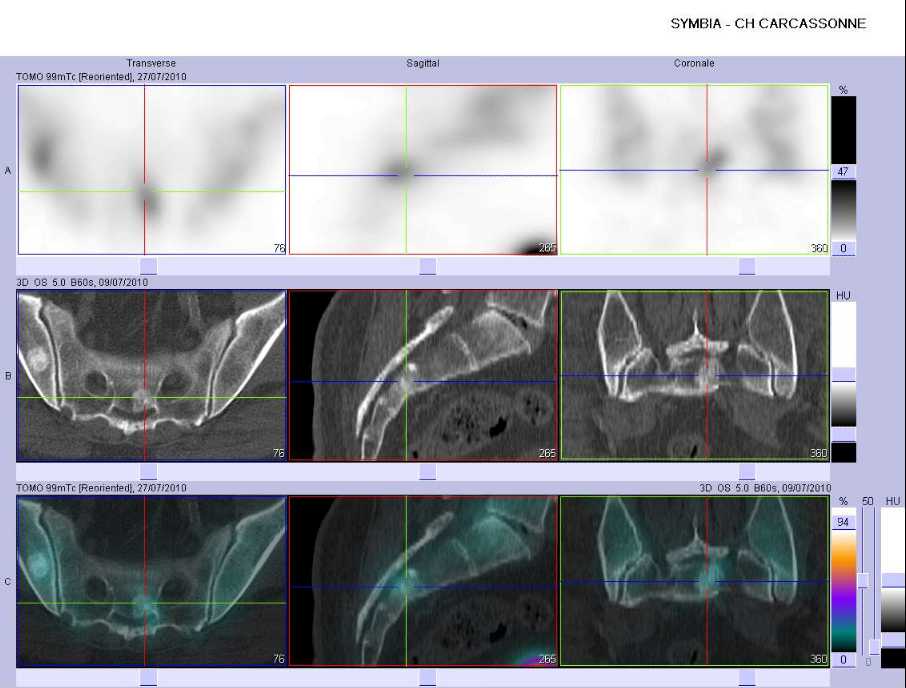Click the row A lower threshold value 0
This screenshot has width=906, height=688.
843,248
